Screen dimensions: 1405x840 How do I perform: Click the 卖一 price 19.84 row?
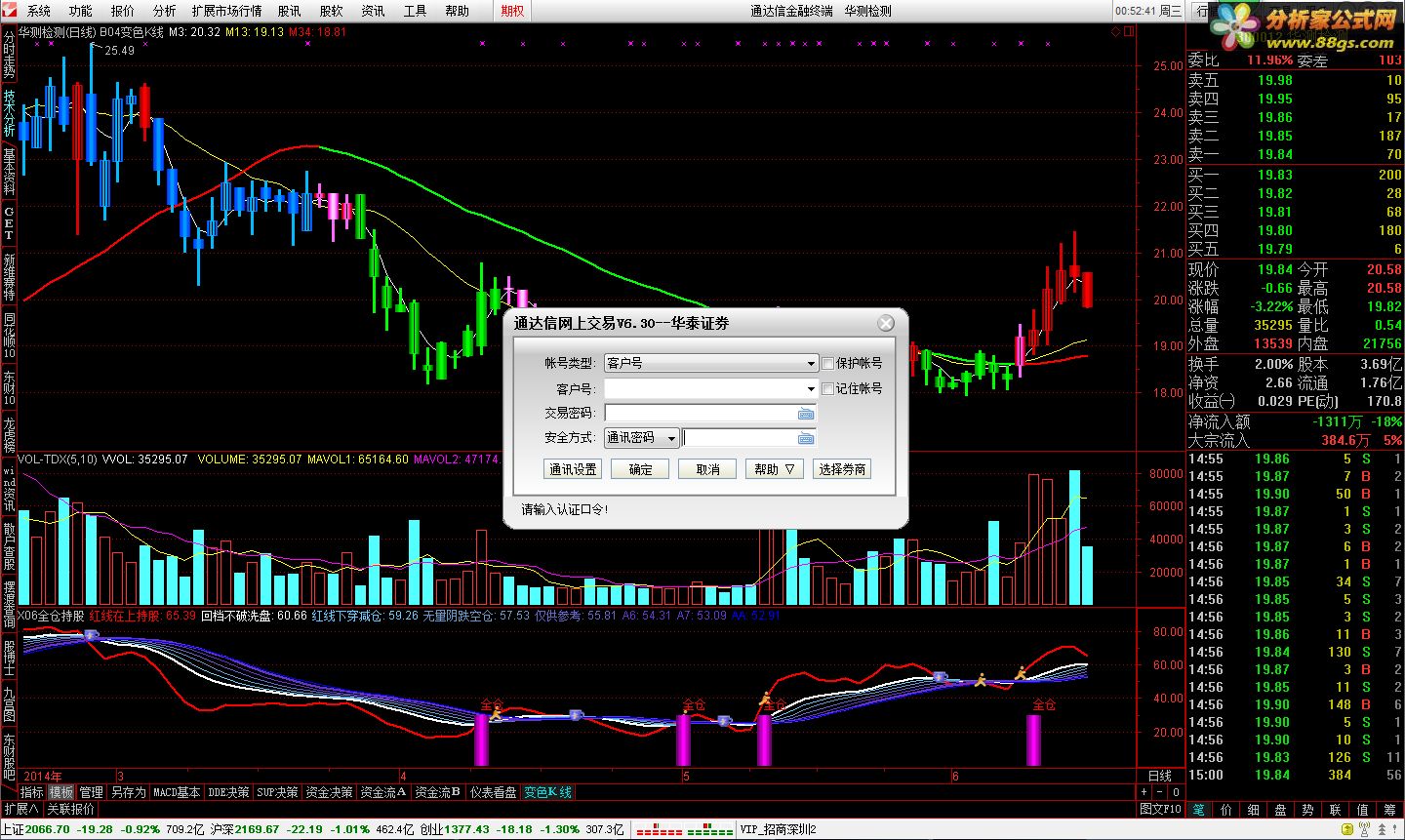click(x=1295, y=154)
